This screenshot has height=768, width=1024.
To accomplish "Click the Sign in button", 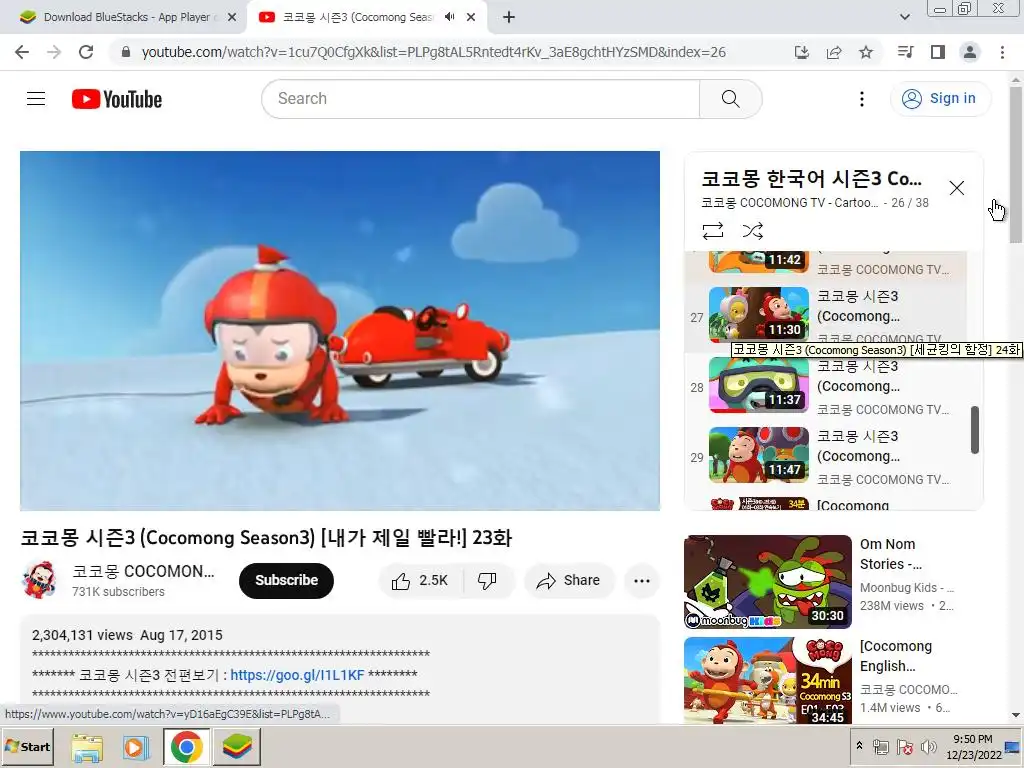I will (940, 99).
